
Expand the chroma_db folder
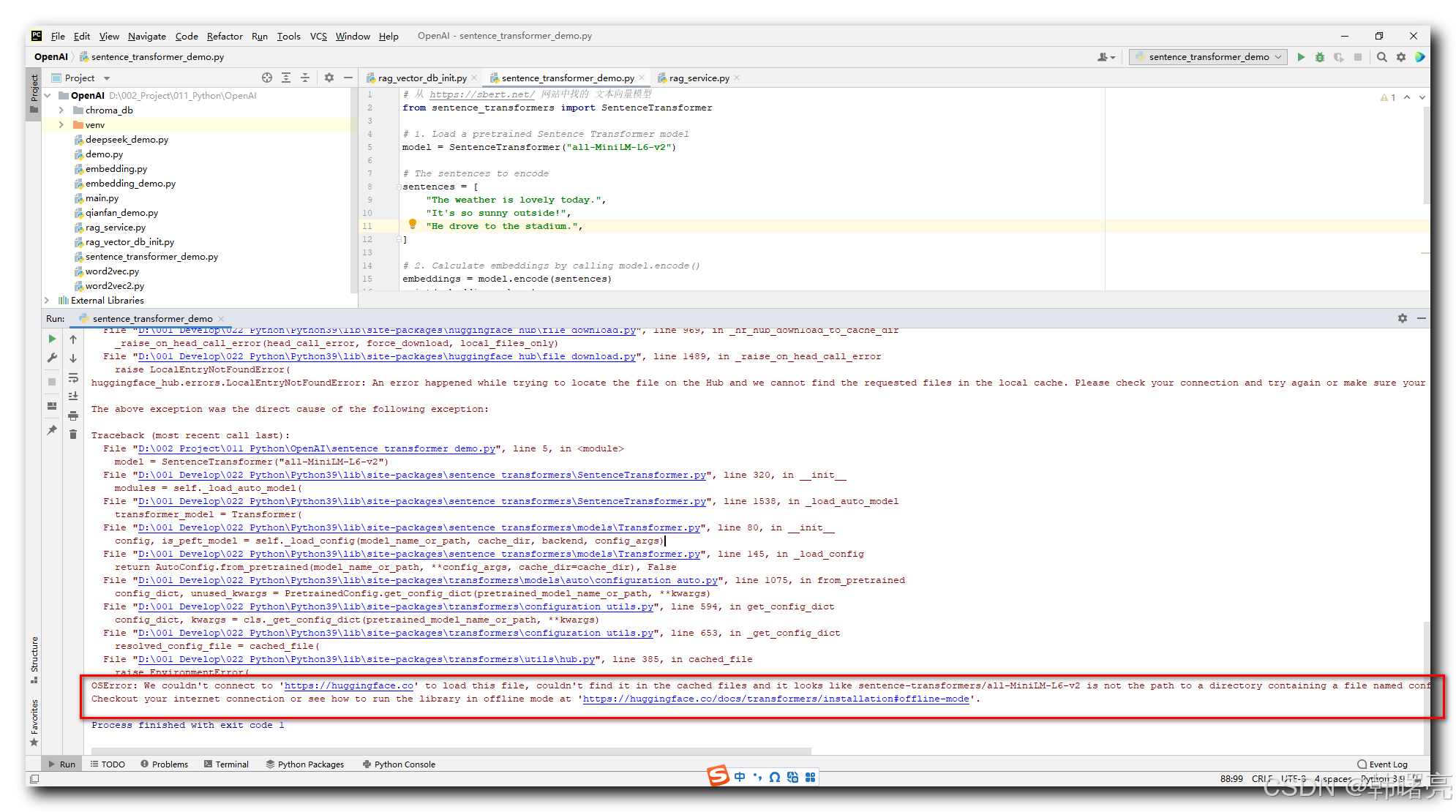(61, 110)
